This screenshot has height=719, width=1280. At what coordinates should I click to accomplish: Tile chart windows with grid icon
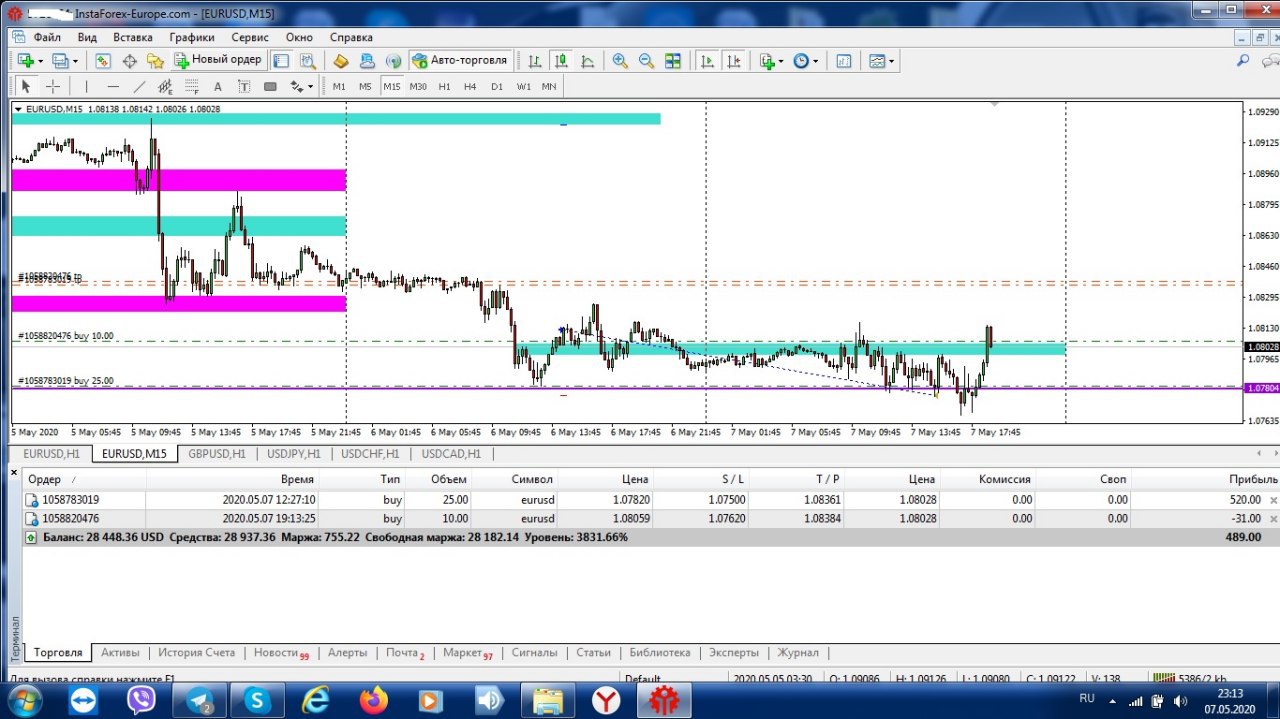[673, 61]
